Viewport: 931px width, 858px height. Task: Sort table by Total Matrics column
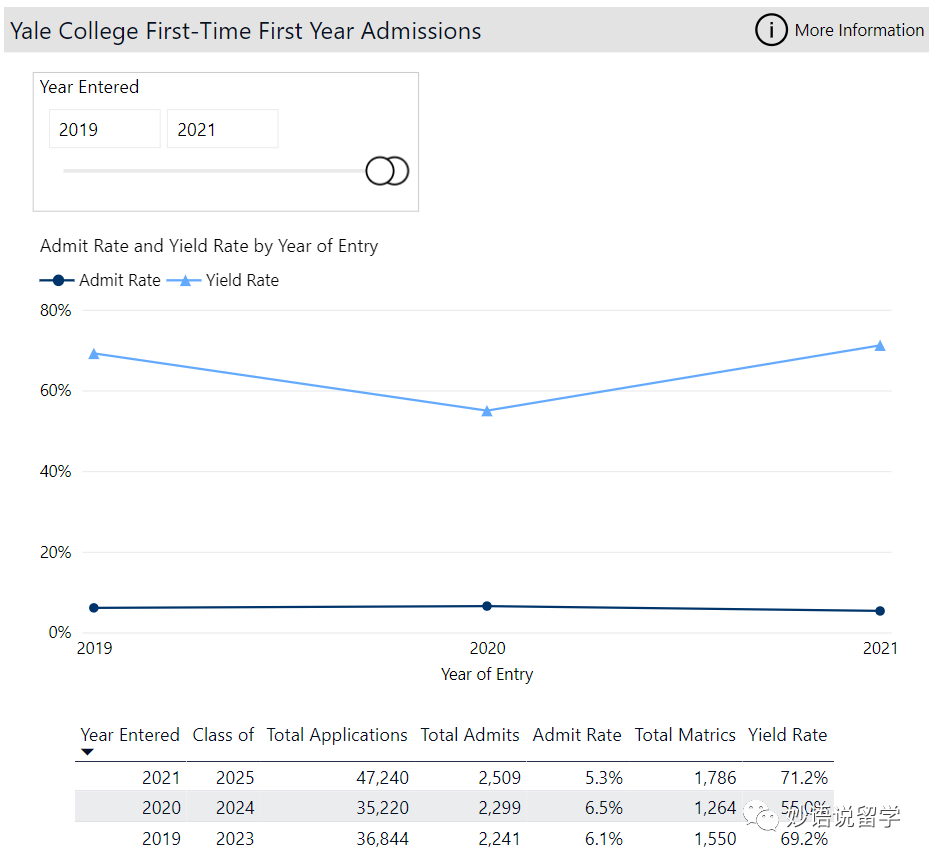point(685,735)
